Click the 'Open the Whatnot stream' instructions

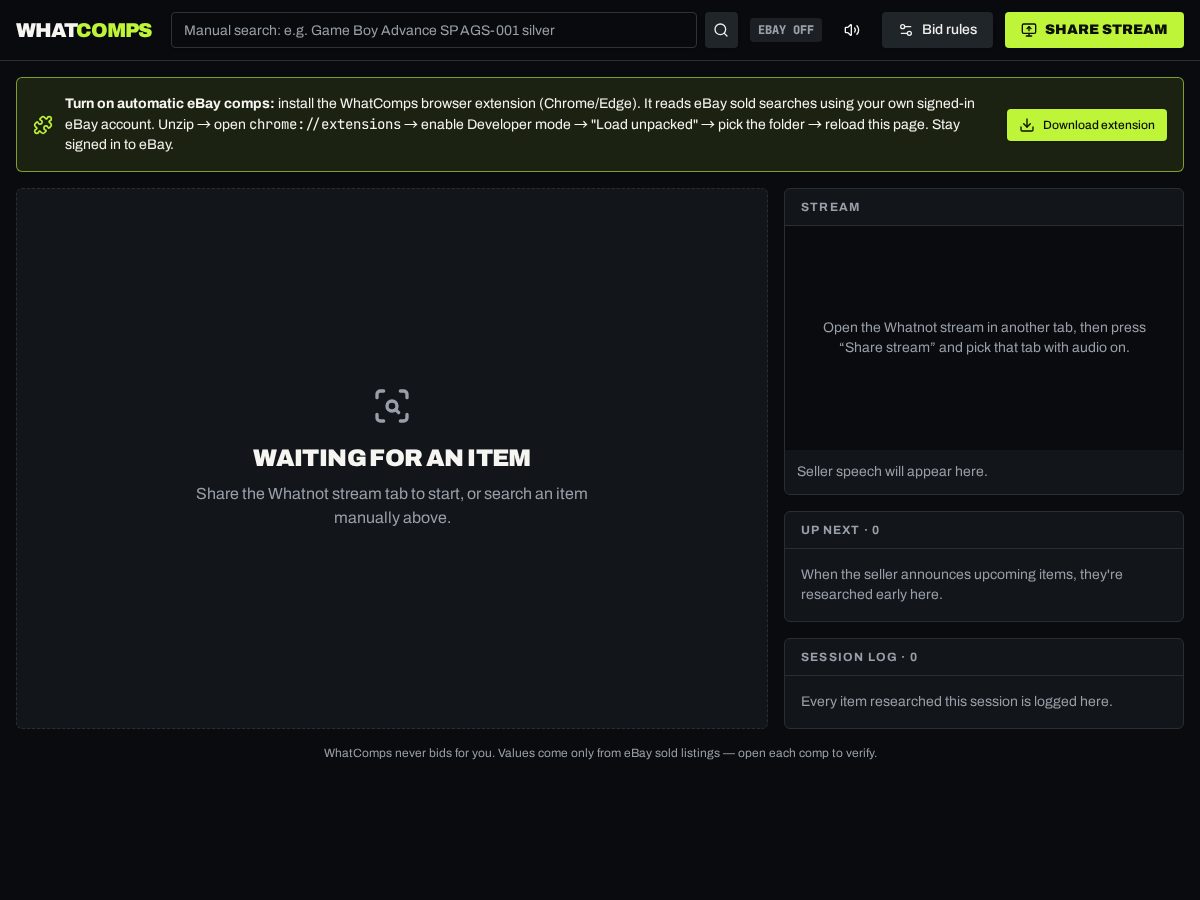pyautogui.click(x=984, y=337)
